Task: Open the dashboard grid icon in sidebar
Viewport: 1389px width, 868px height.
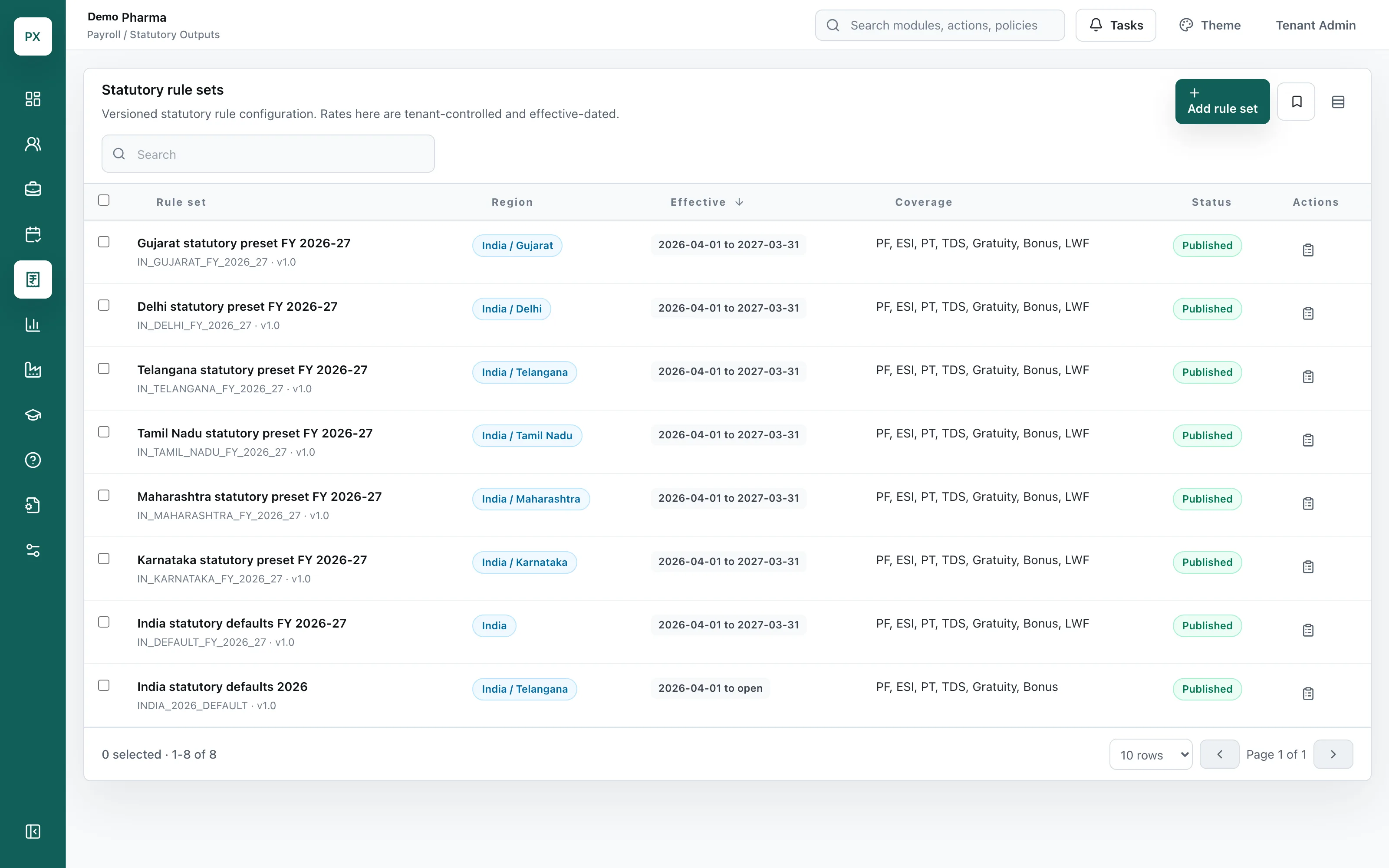Action: [x=33, y=99]
